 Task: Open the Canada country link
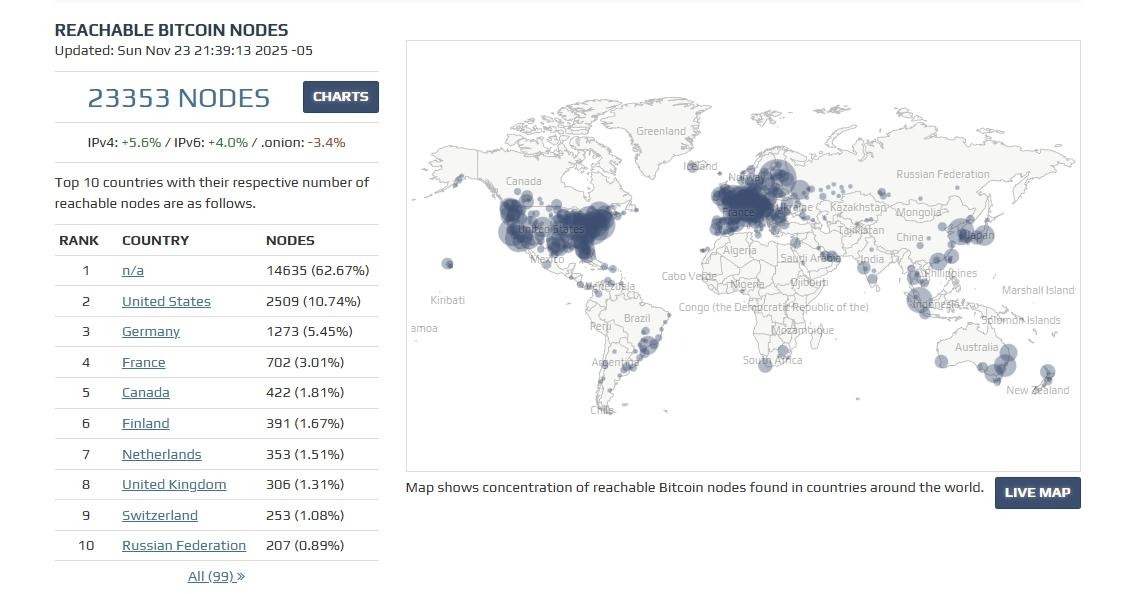click(145, 392)
